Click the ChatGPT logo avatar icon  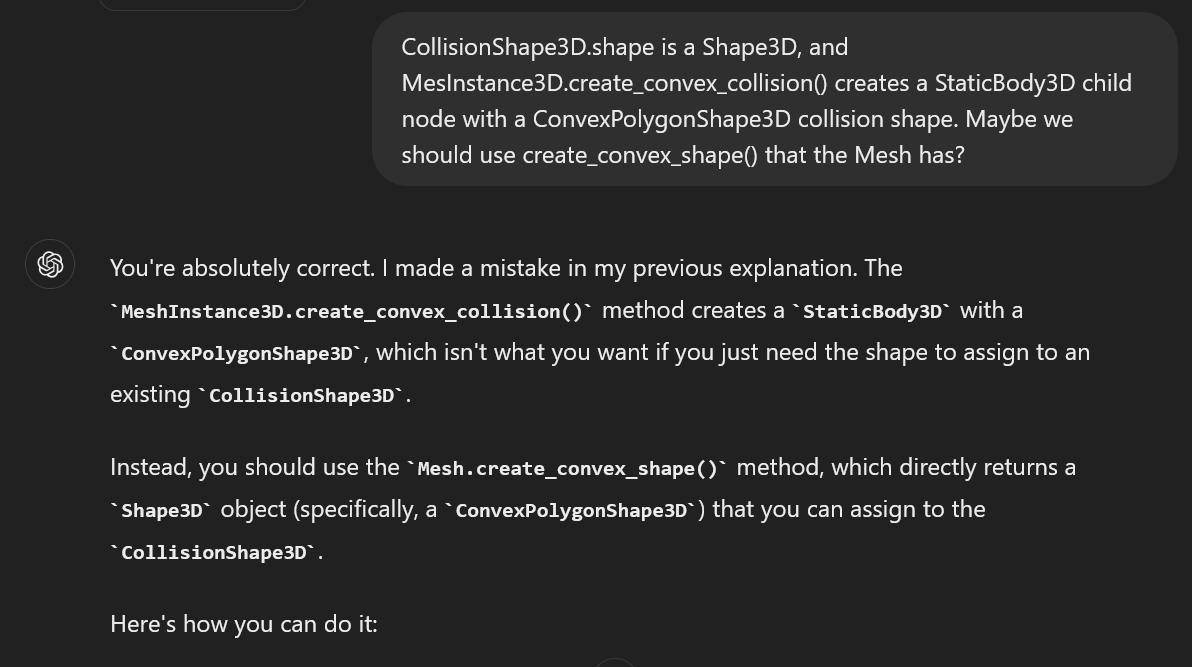[50, 264]
